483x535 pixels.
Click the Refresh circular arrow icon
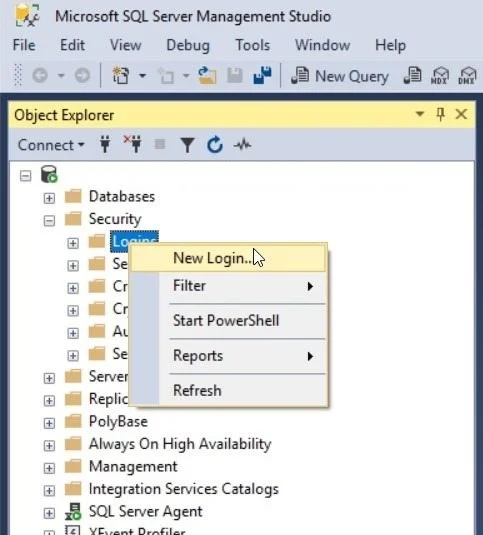[x=215, y=145]
